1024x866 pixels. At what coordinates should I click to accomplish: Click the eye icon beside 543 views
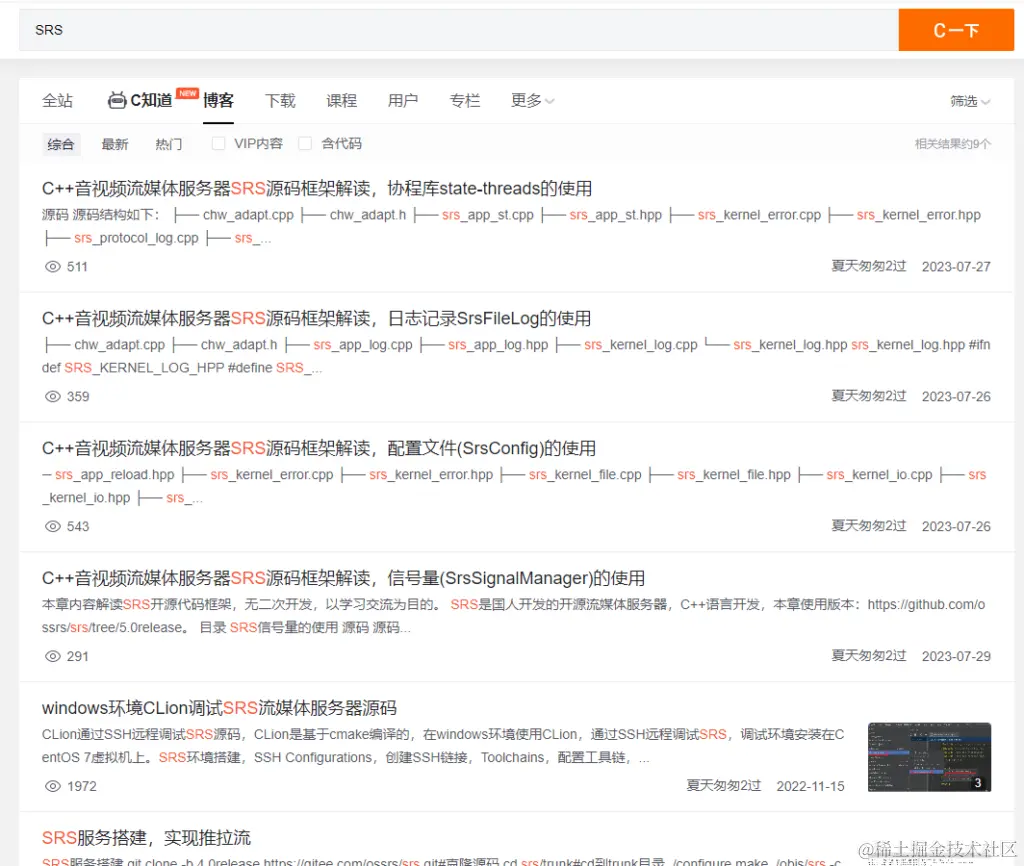coord(53,527)
